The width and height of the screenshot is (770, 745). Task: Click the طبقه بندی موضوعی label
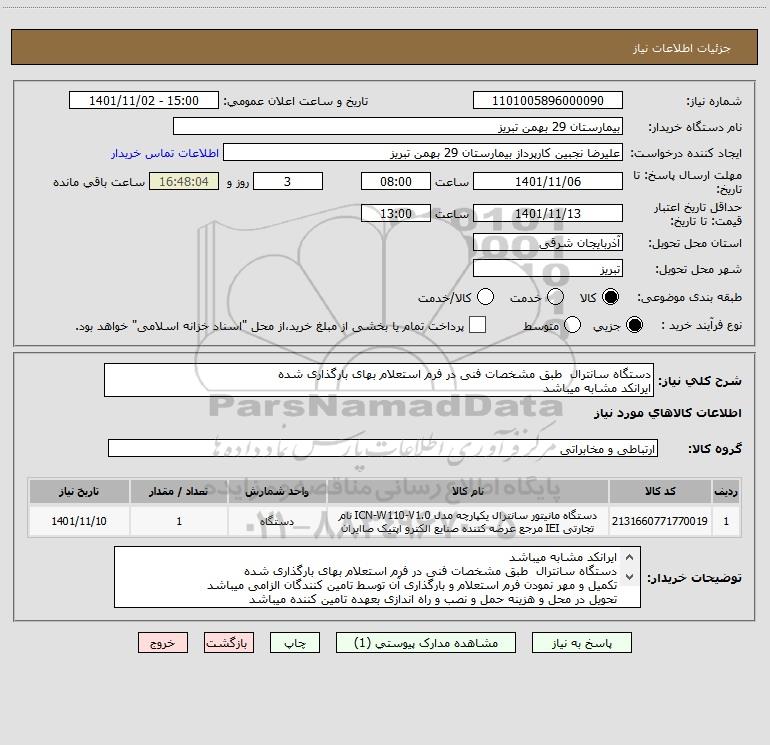[689, 298]
